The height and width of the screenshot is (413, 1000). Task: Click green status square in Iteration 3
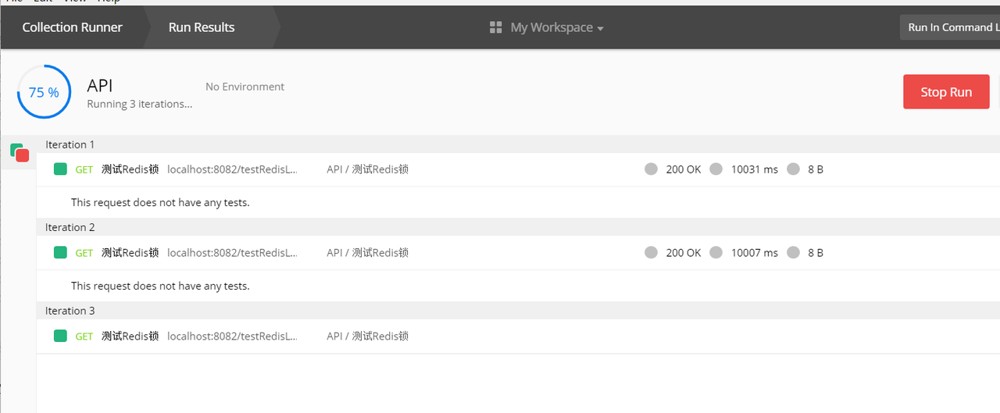[61, 336]
